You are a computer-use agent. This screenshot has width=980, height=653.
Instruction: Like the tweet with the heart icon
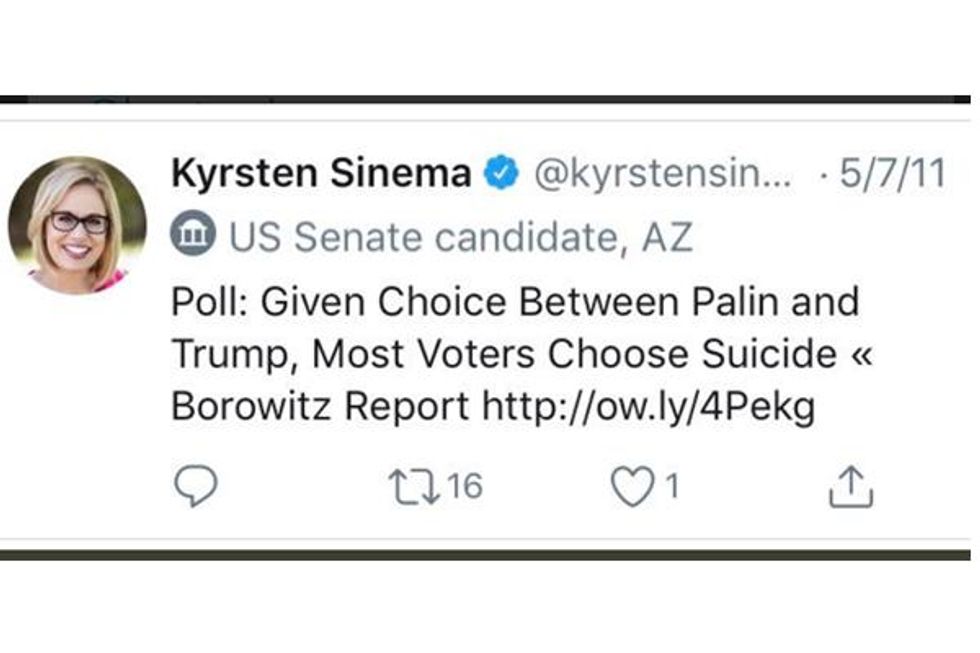click(631, 487)
